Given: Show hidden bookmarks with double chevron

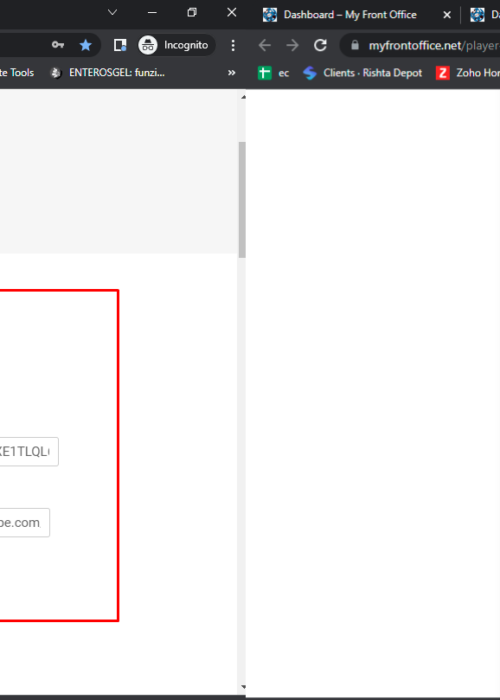Looking at the screenshot, I should point(231,73).
